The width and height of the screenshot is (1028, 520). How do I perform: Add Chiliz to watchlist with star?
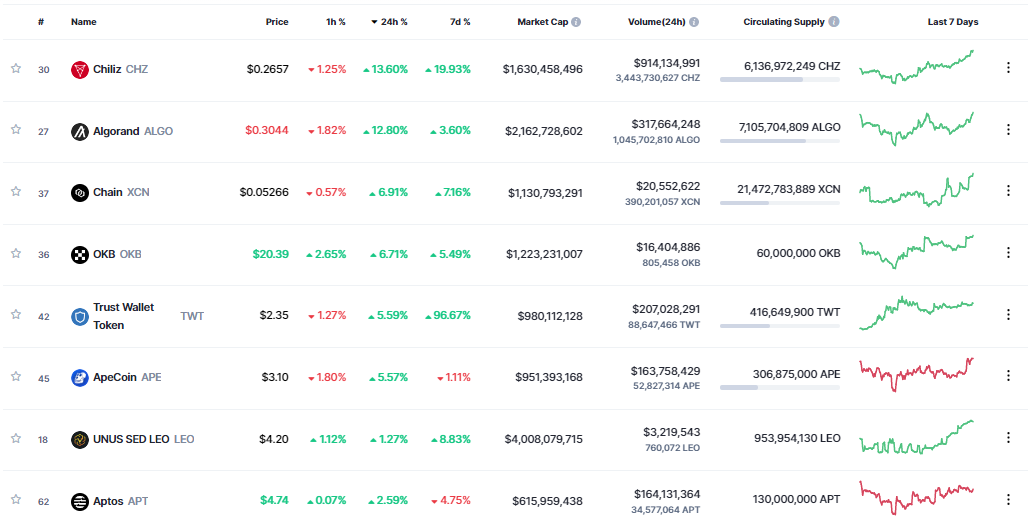pos(16,68)
